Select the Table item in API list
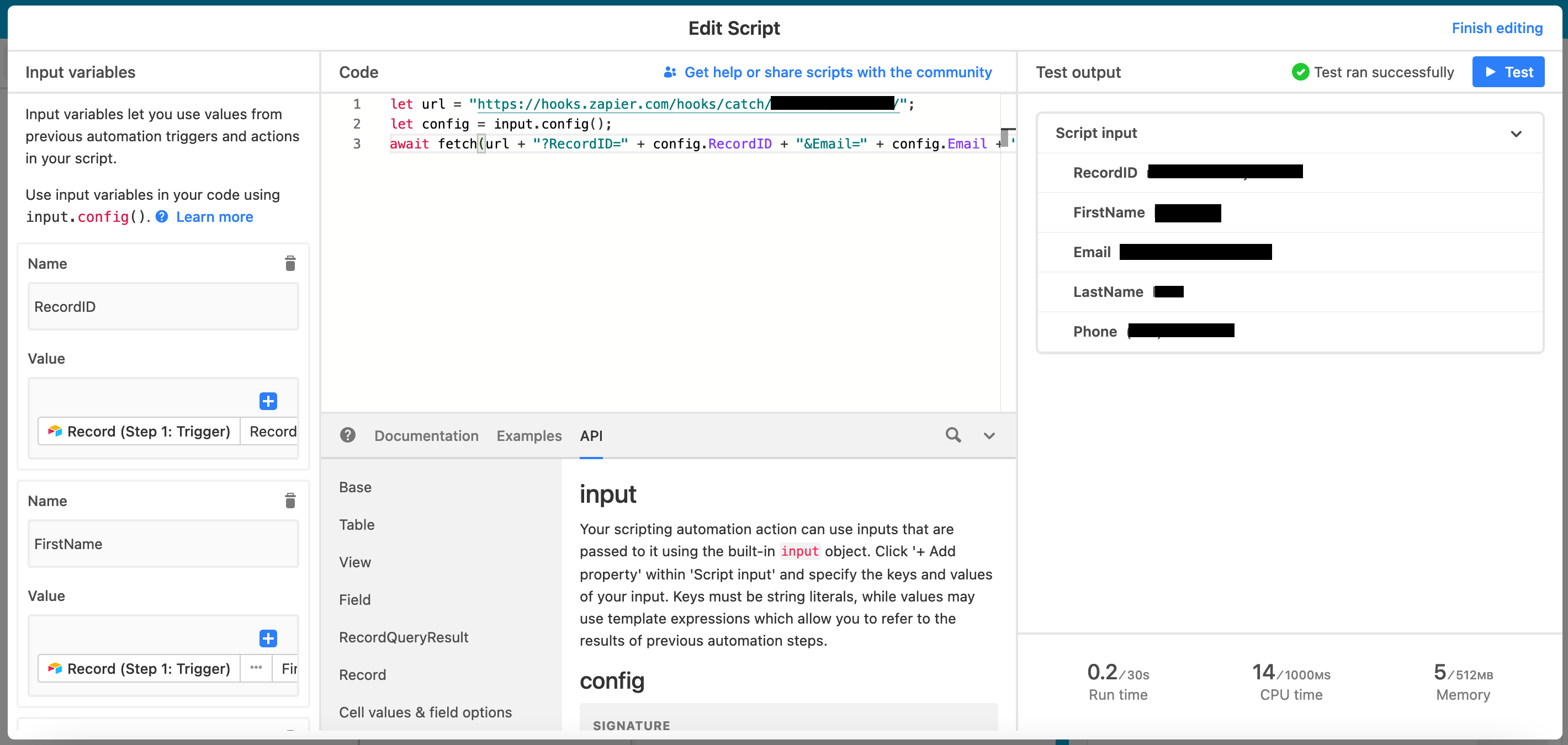This screenshot has width=1568, height=745. point(356,524)
